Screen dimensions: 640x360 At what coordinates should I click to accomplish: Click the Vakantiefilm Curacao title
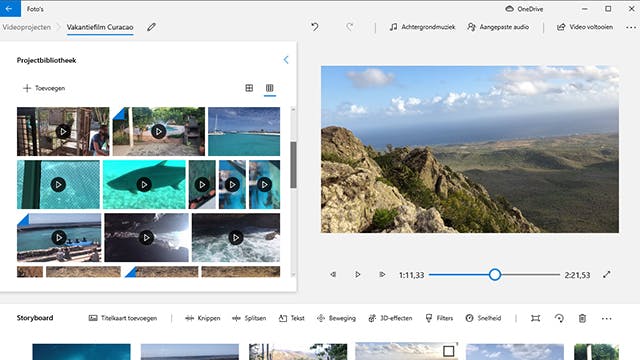pyautogui.click(x=100, y=27)
